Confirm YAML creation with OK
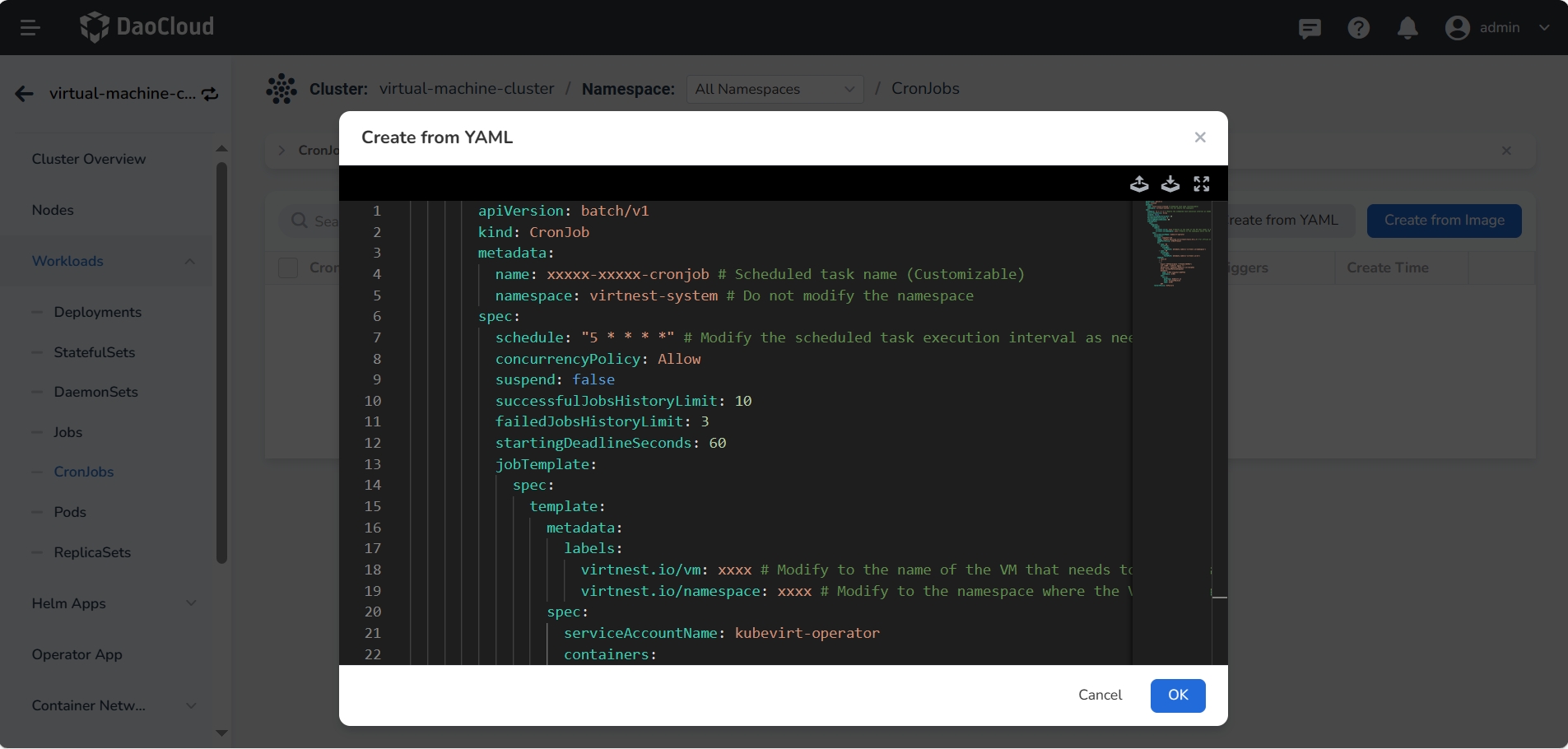Viewport: 1568px width, 749px height. pos(1177,695)
